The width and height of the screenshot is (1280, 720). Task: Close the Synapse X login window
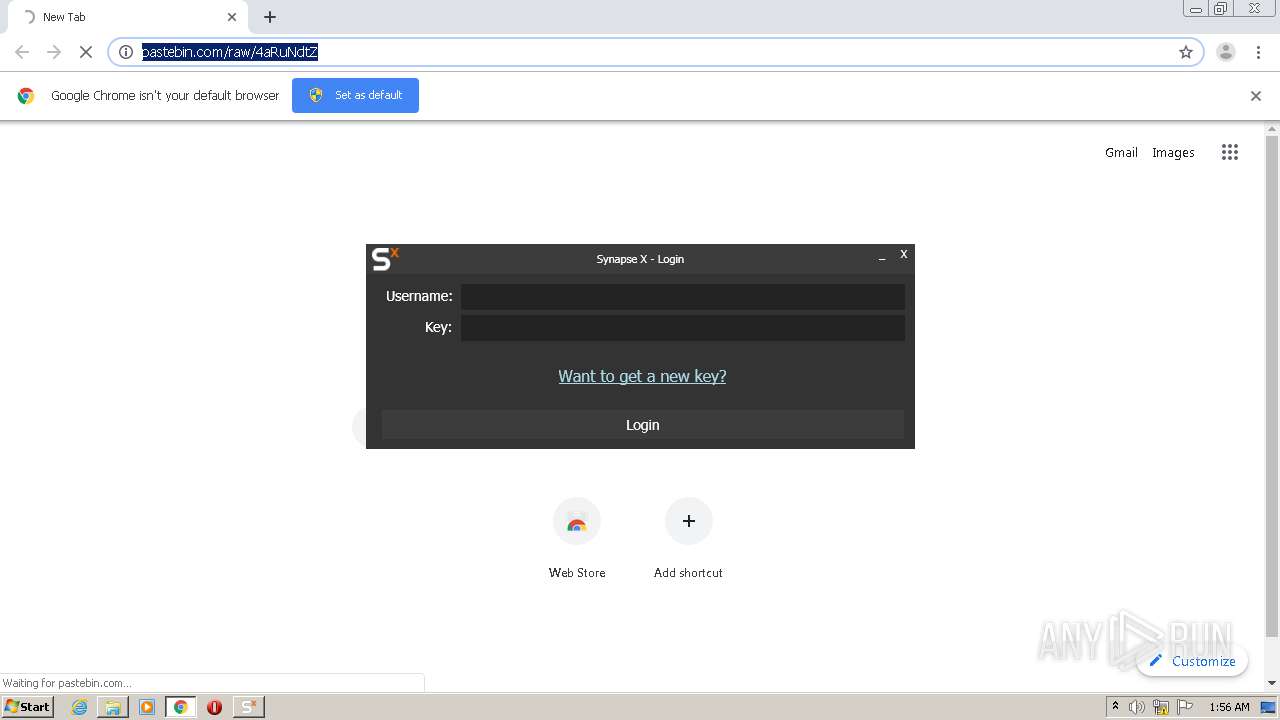click(903, 254)
